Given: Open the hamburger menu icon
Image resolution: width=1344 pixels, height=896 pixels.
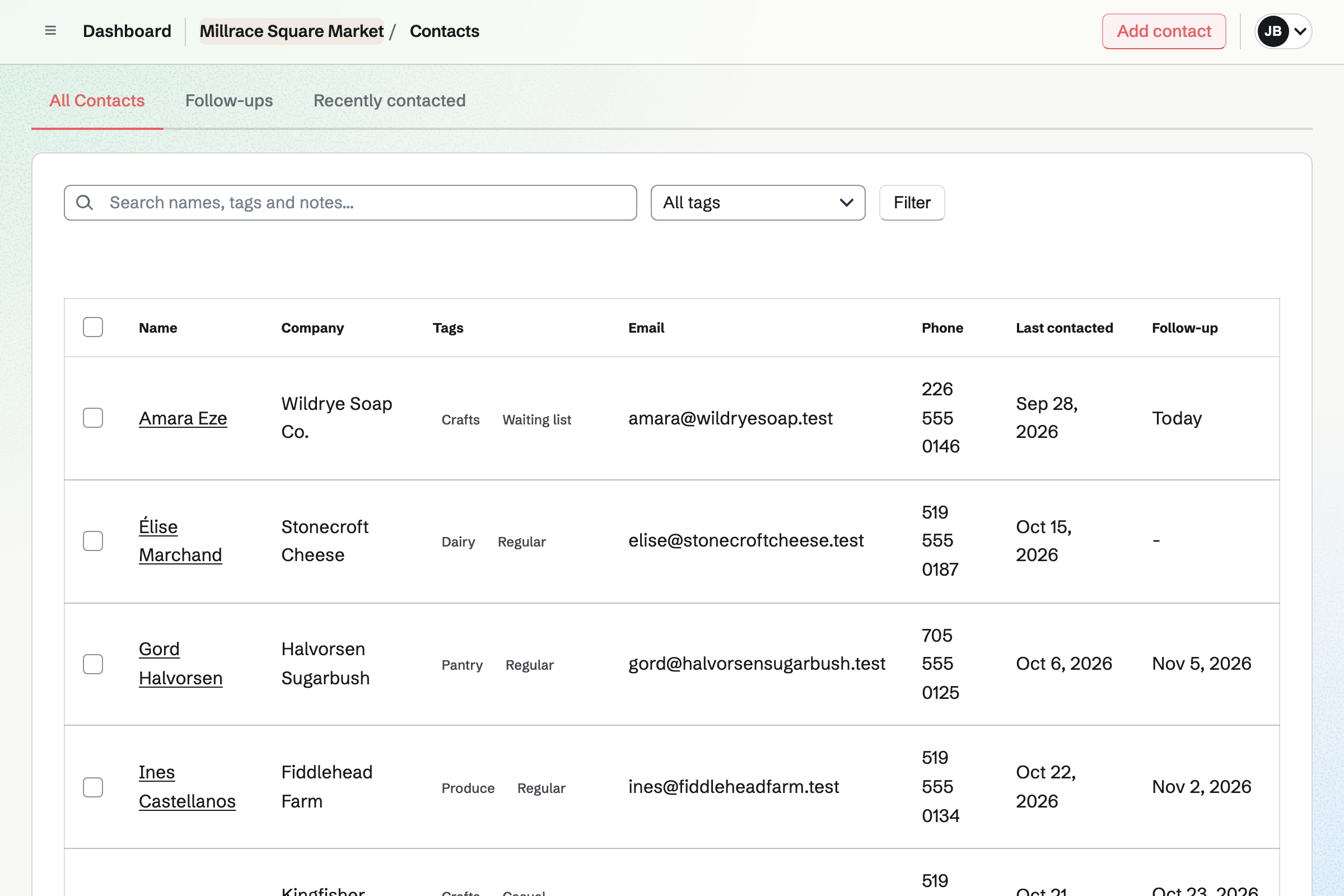Looking at the screenshot, I should click(50, 31).
